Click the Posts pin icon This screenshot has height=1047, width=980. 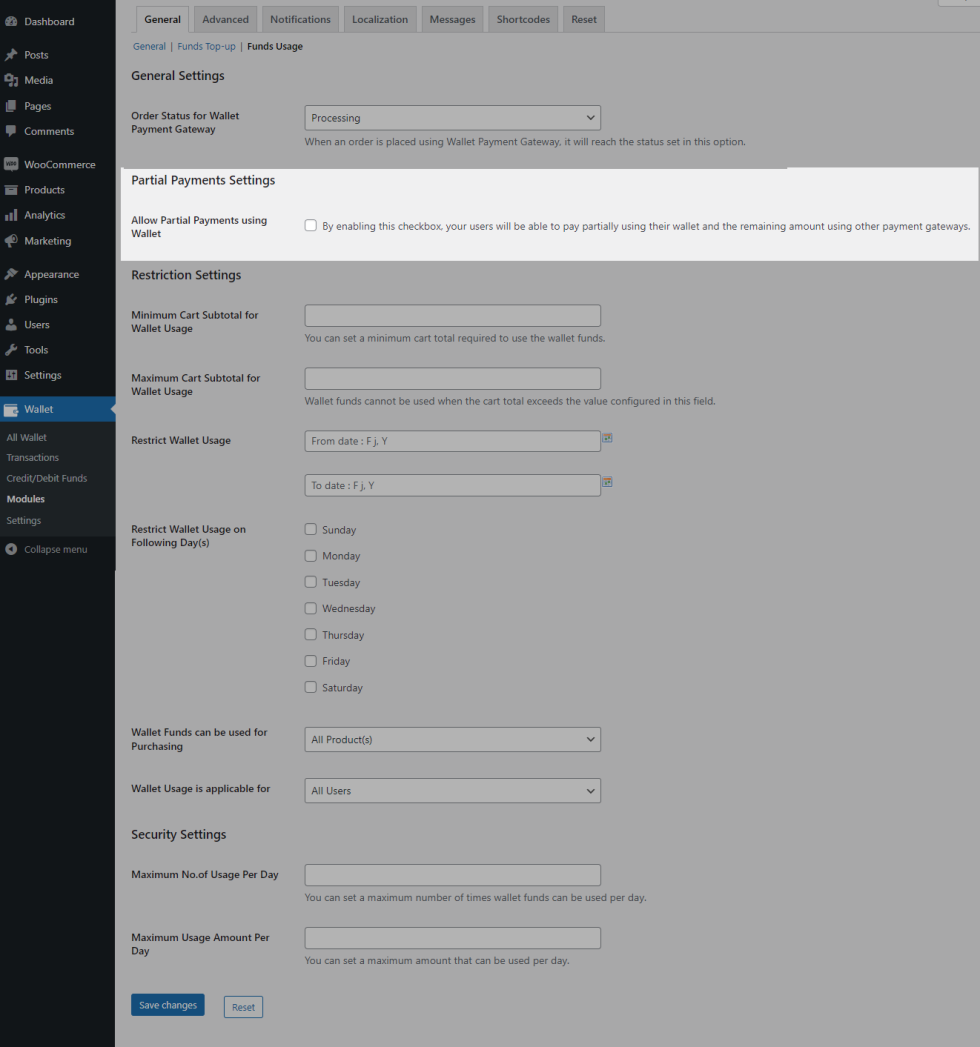pyautogui.click(x=11, y=55)
